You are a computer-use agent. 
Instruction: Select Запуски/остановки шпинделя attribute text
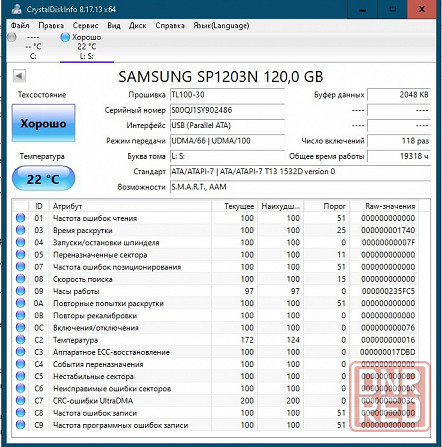coord(106,243)
